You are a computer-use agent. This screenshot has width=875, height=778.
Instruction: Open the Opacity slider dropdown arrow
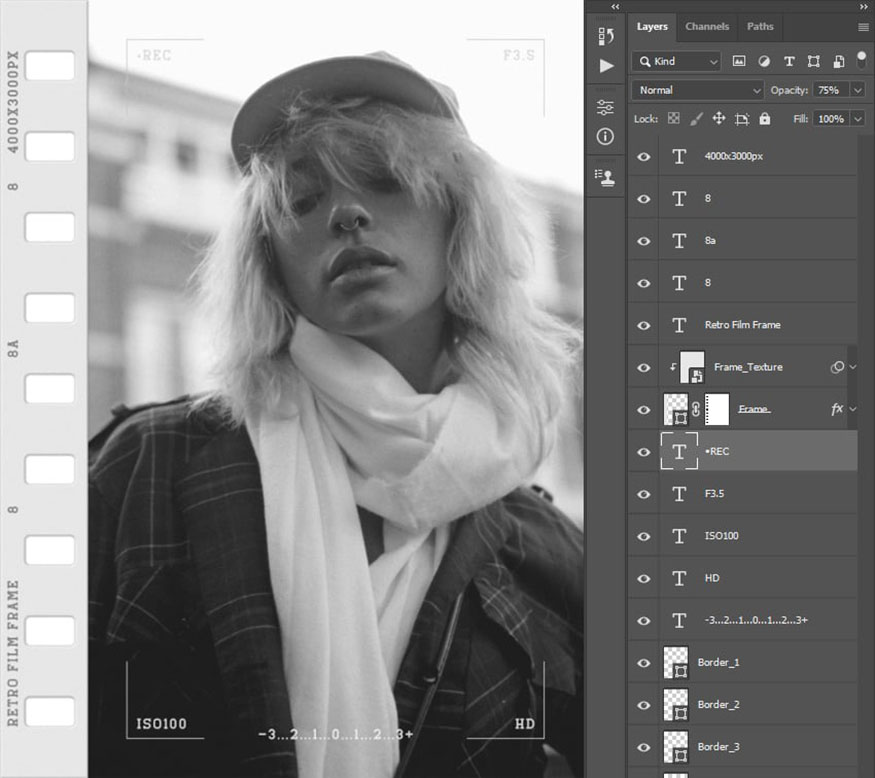pyautogui.click(x=858, y=90)
